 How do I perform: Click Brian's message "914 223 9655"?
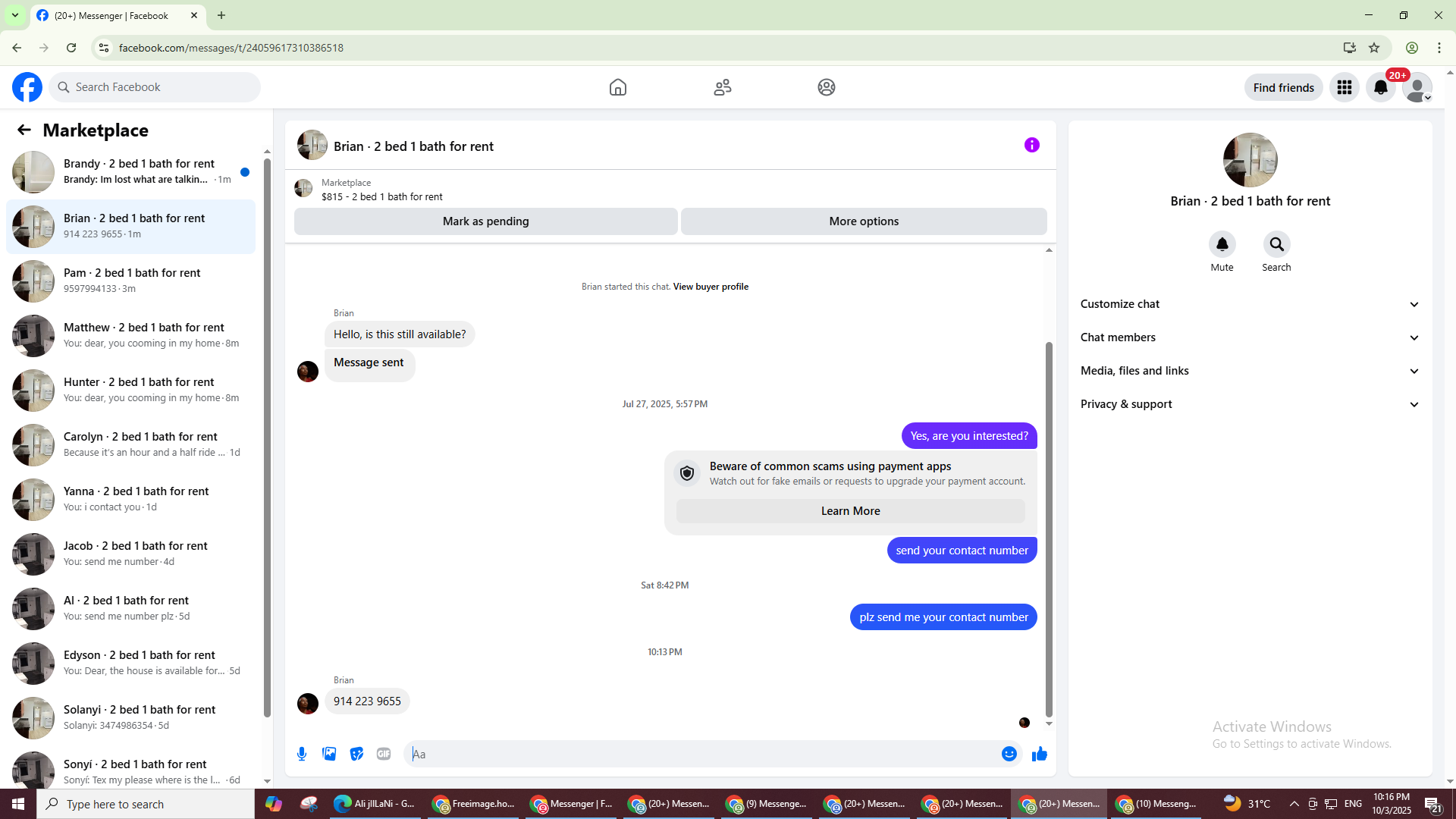point(367,701)
